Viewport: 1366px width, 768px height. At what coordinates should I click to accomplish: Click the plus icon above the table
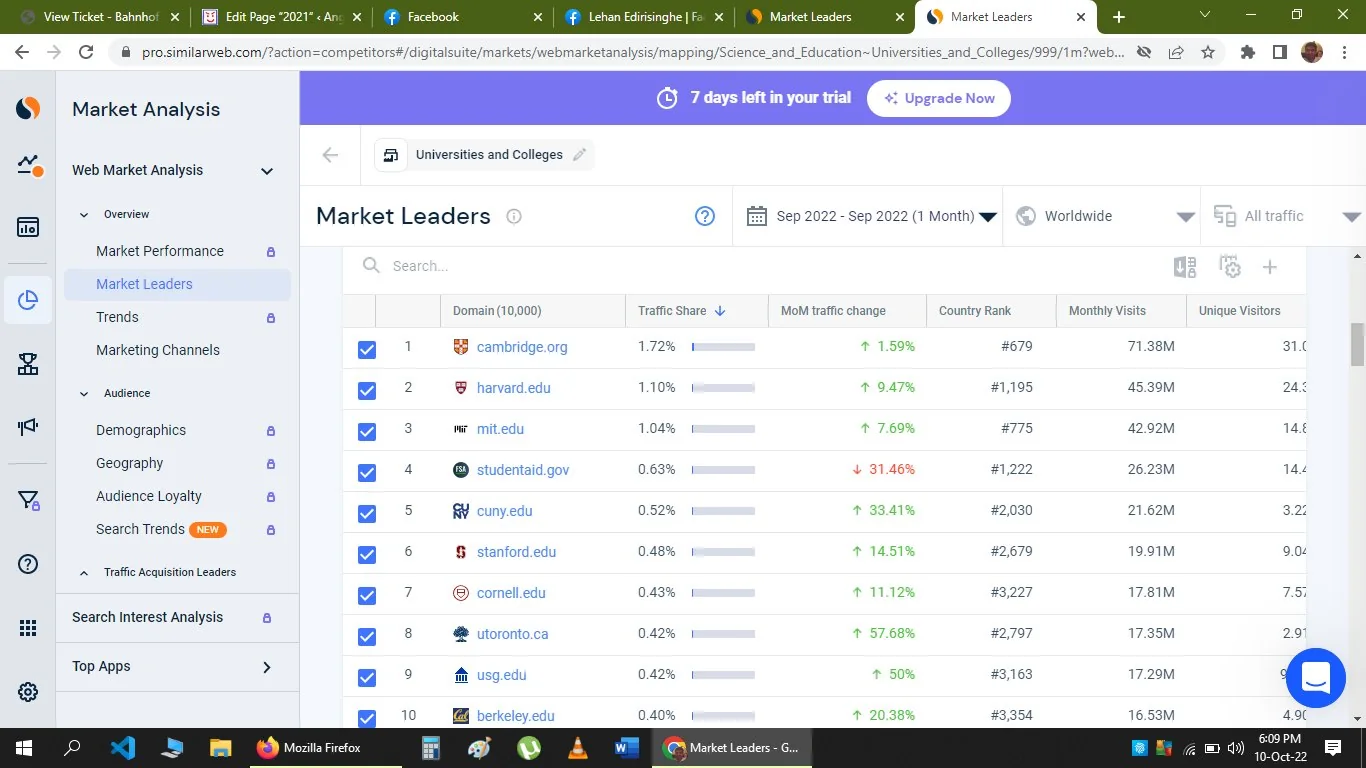[1270, 267]
